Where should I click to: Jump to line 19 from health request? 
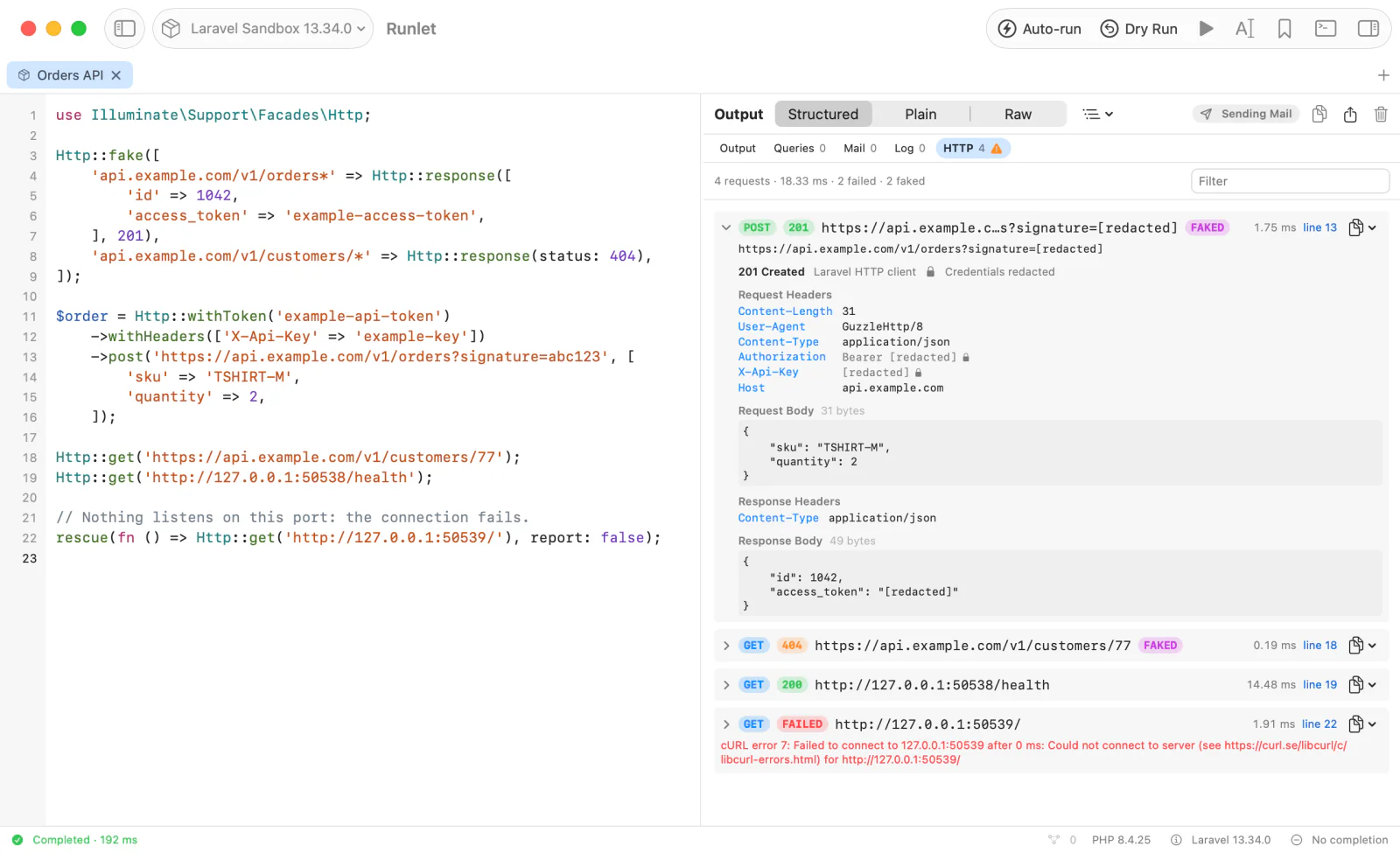1319,685
